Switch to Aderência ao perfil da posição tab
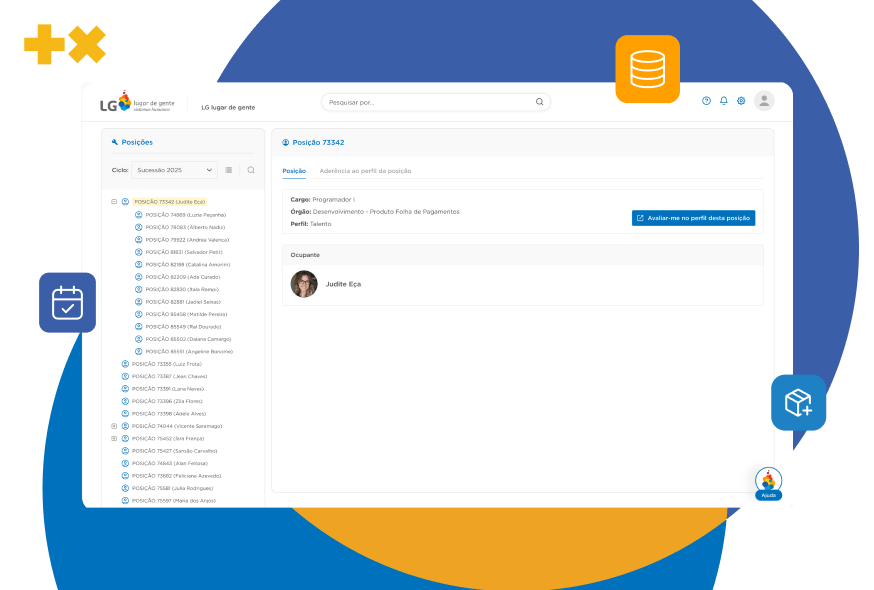 click(x=365, y=171)
